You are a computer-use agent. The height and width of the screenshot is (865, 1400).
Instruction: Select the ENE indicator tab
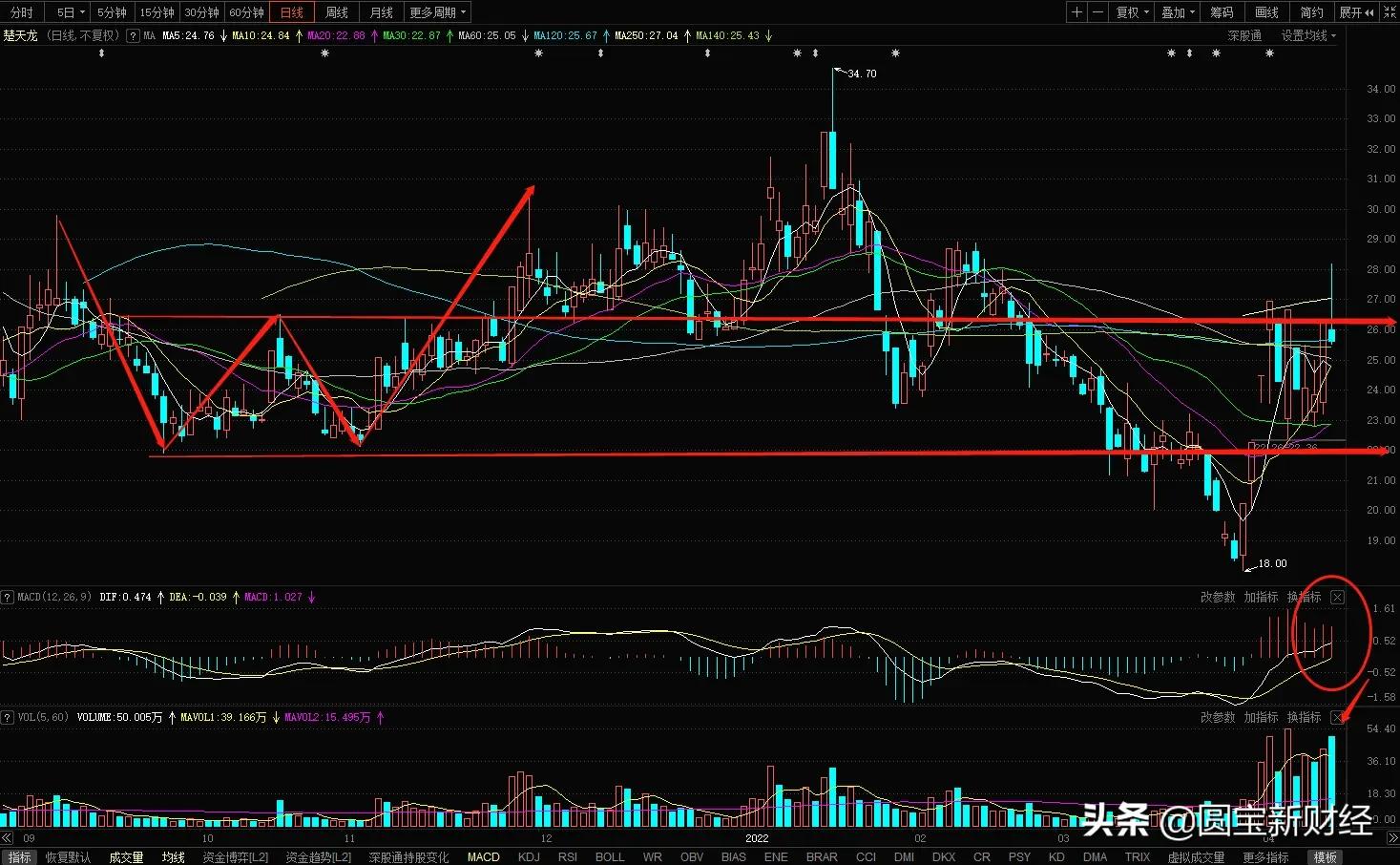click(776, 857)
